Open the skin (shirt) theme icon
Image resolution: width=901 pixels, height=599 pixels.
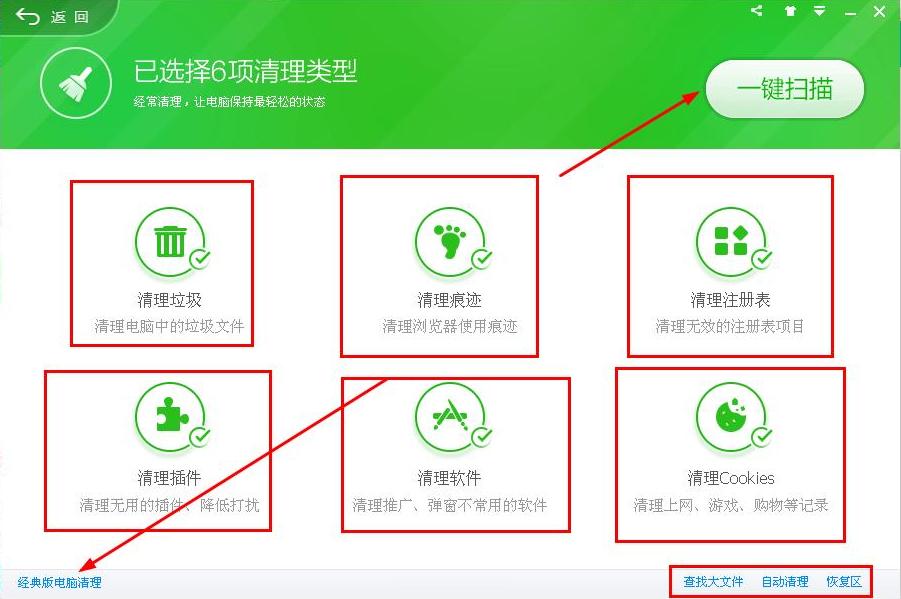point(790,11)
